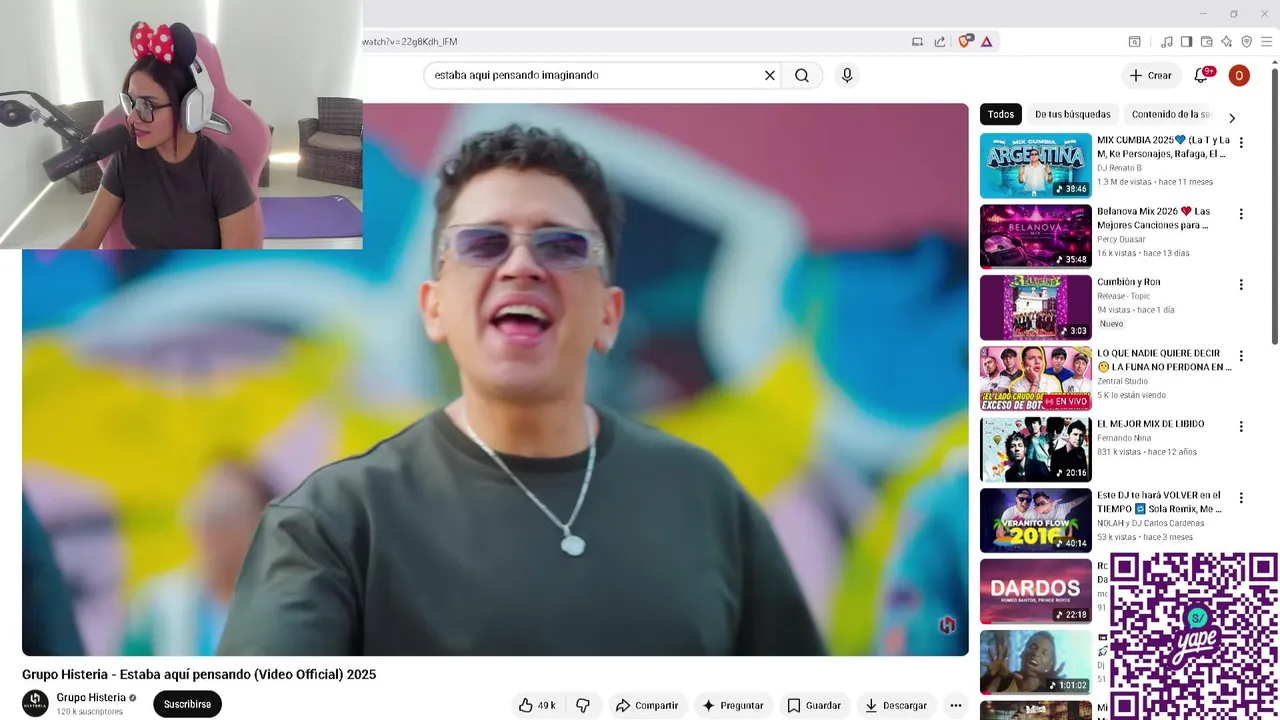This screenshot has height=720, width=1280.
Task: Open Brave playlist music note icon
Action: click(x=1167, y=41)
